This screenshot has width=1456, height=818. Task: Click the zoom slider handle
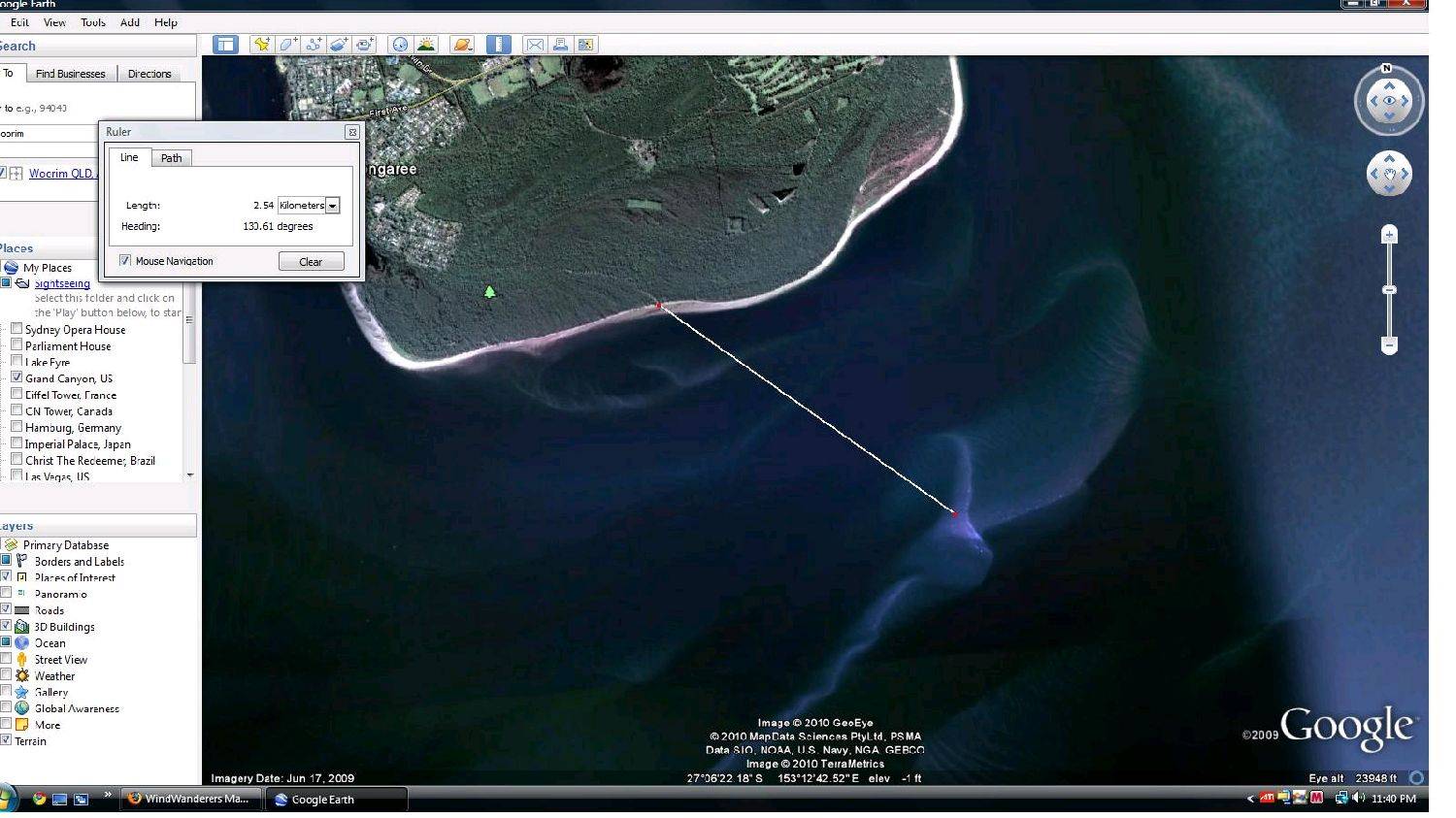coord(1389,290)
